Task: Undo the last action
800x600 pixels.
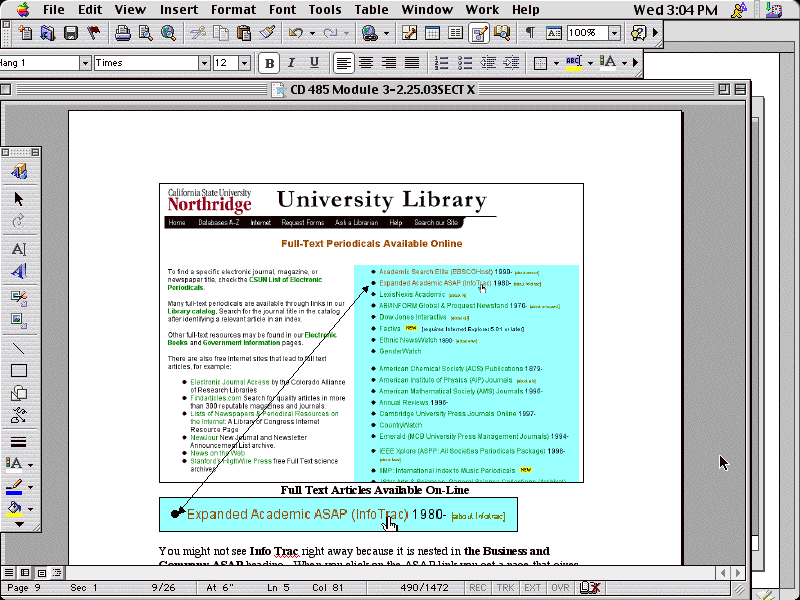Action: pyautogui.click(x=296, y=34)
